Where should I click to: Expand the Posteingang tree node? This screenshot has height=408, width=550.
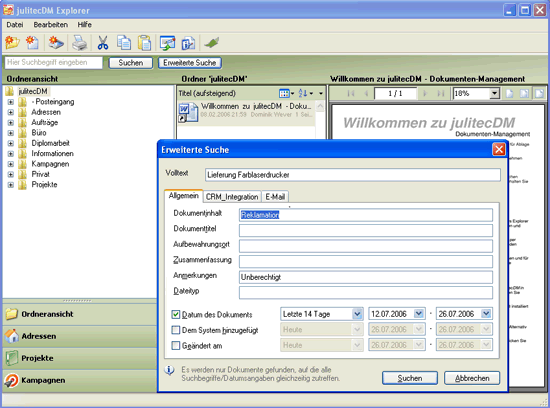pyautogui.click(x=11, y=102)
